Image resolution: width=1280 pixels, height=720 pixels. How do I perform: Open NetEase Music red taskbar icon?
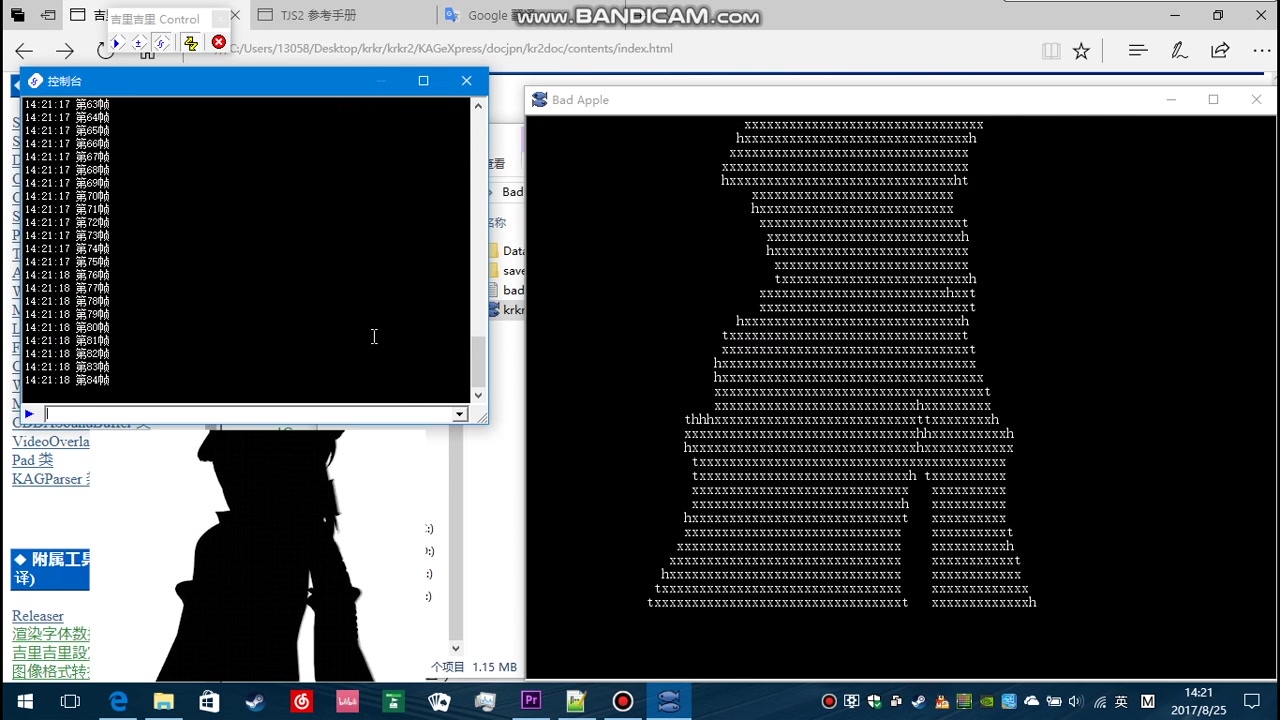point(301,701)
